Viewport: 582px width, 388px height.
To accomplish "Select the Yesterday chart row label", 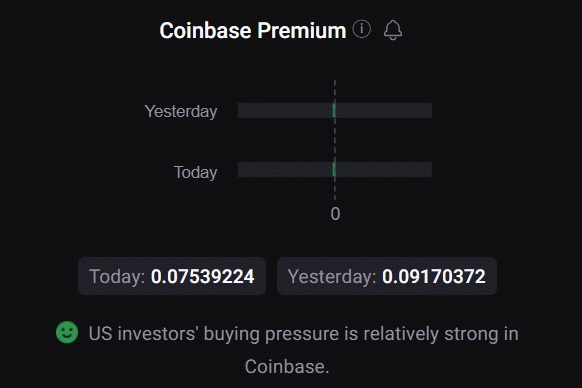I will tap(181, 111).
